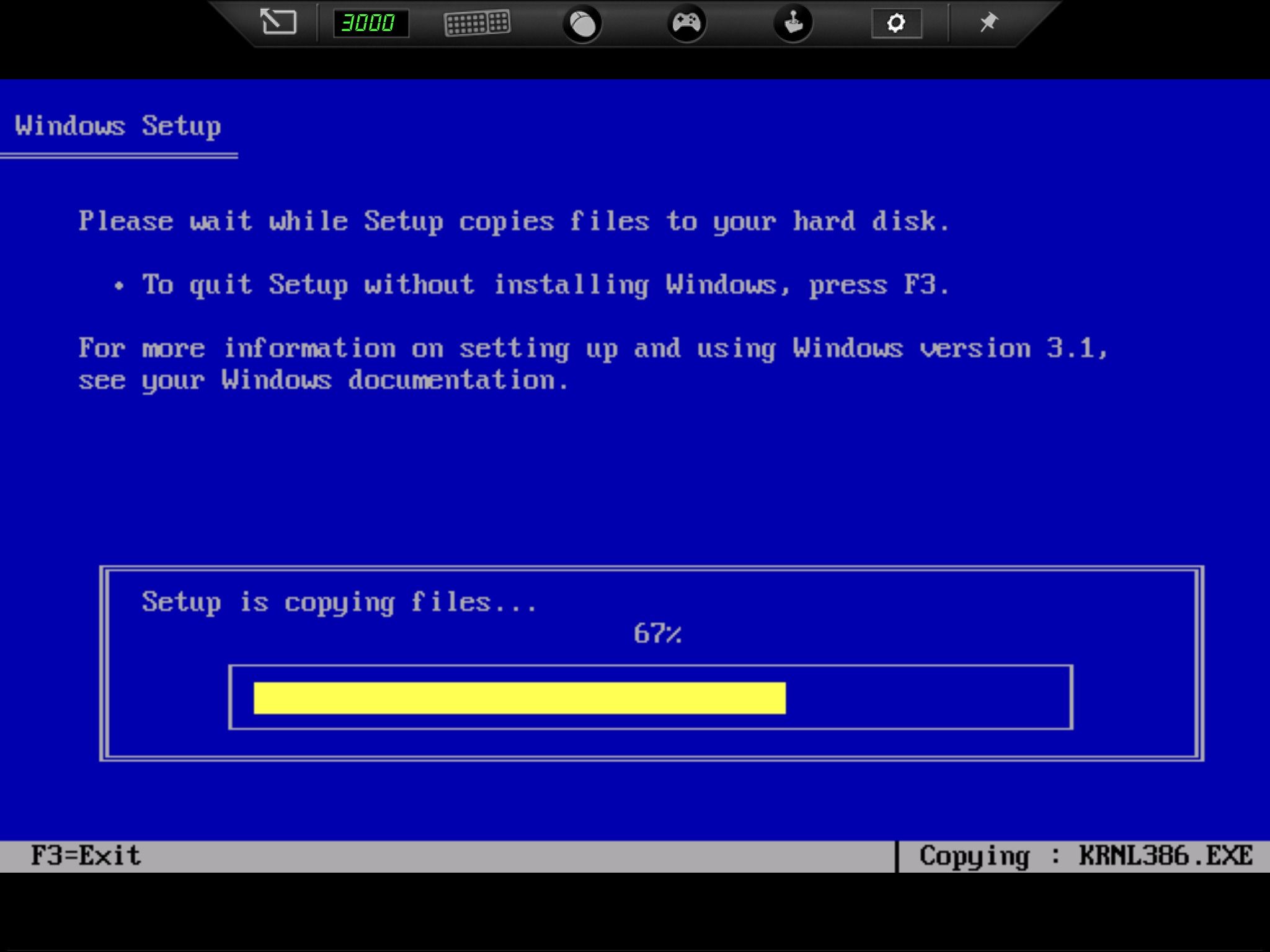Viewport: 1270px width, 952px height.
Task: Click the Please wait while Setup copies line
Action: point(513,221)
